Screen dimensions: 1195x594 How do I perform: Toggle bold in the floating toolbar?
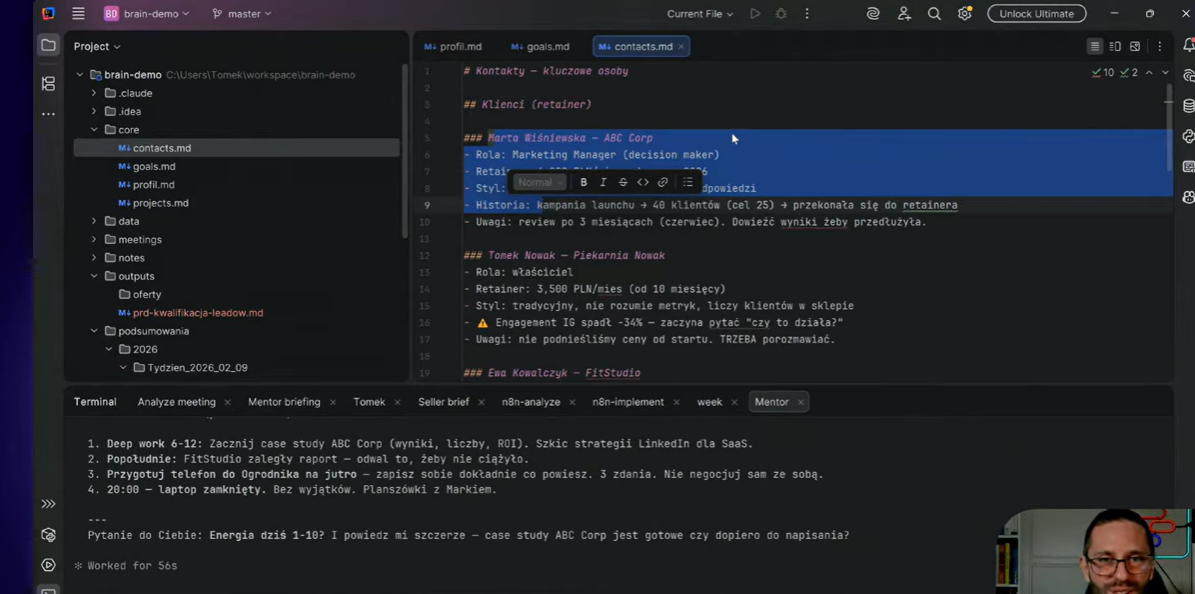[584, 182]
